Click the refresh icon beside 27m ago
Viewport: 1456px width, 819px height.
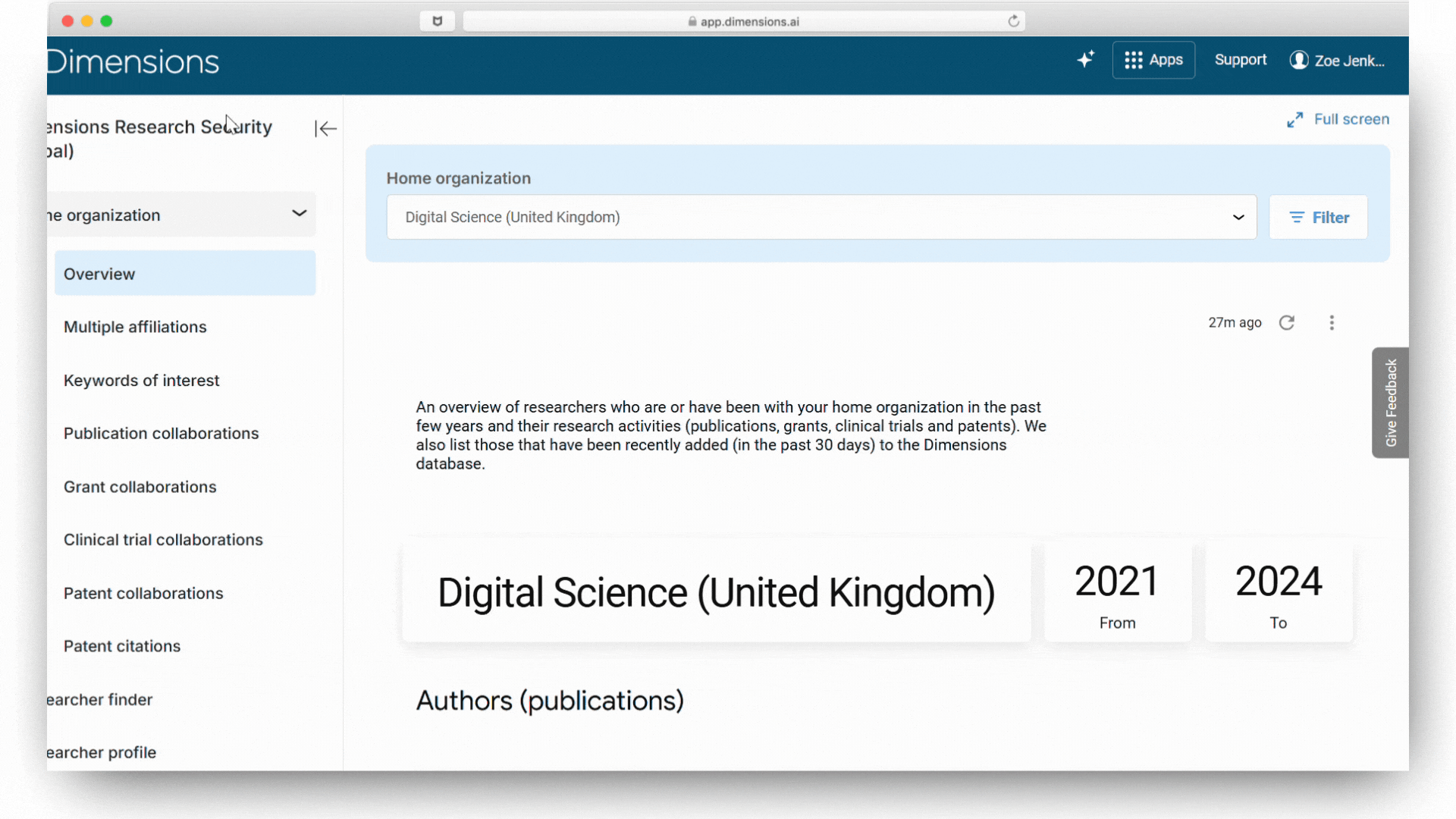click(x=1286, y=323)
